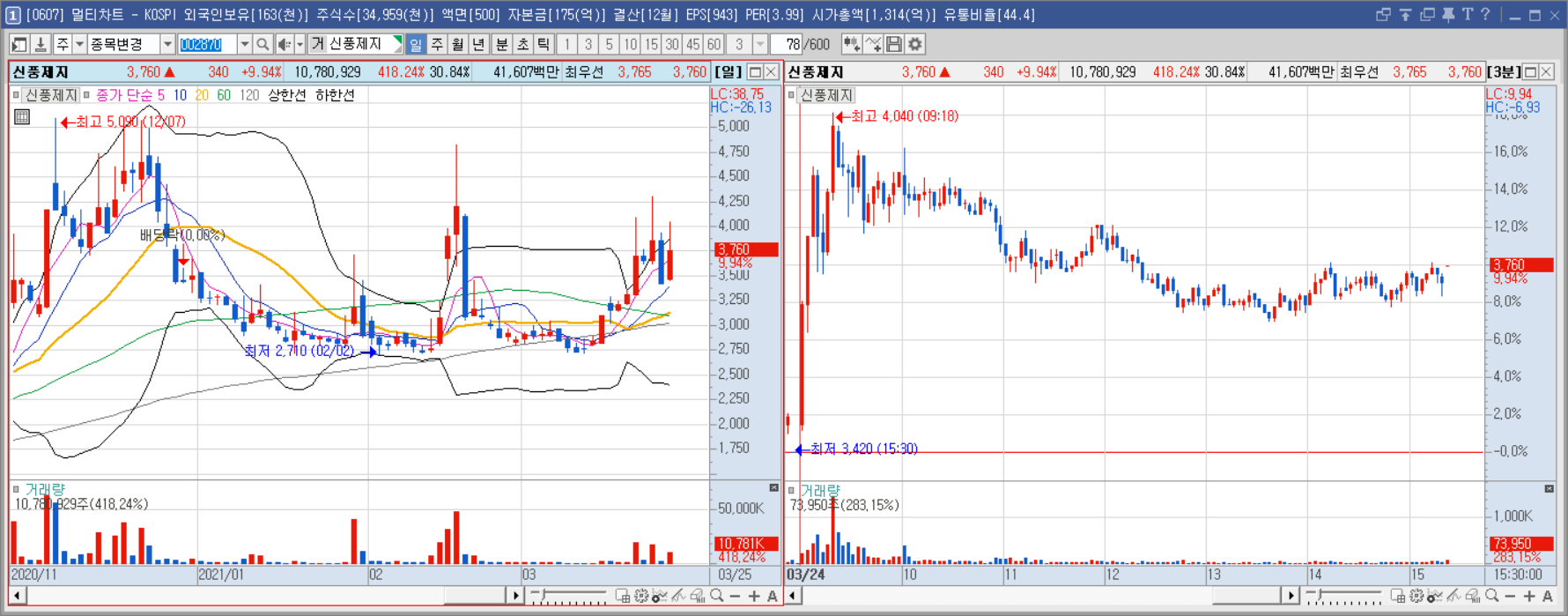Click the add-indicator chart icon in toolbar
The image size is (1568, 616).
(851, 44)
